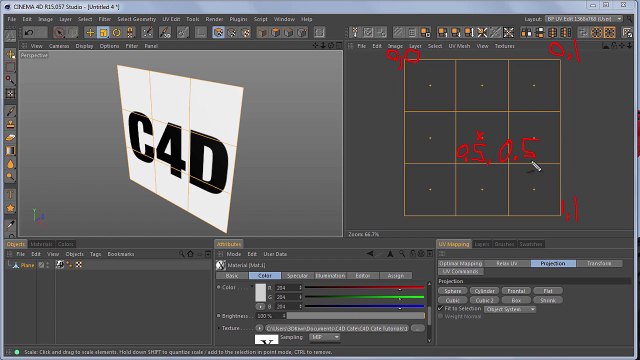
Task: Toggle the Weight Normal checkbox
Action: tap(440, 316)
